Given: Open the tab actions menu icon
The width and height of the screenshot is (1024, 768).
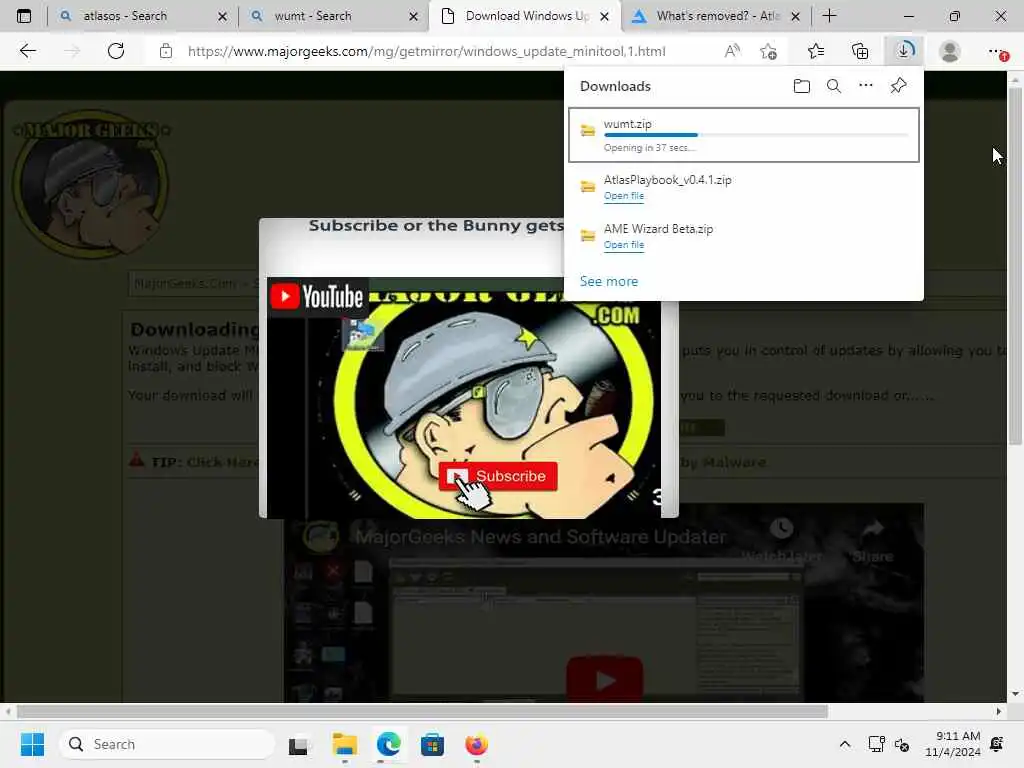Looking at the screenshot, I should click(24, 16).
